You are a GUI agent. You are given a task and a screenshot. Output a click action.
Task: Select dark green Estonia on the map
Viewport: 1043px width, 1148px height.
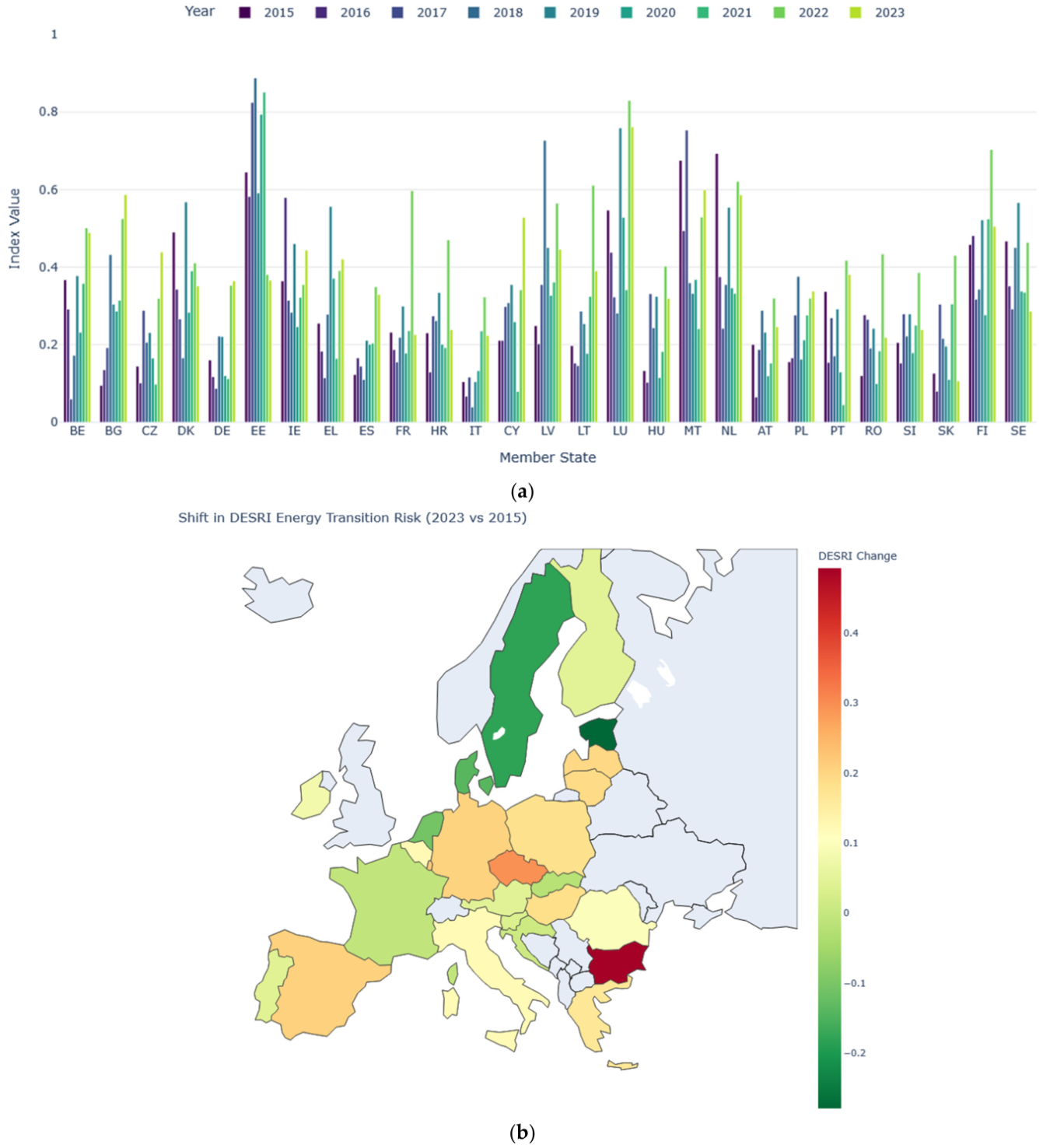pos(599,733)
